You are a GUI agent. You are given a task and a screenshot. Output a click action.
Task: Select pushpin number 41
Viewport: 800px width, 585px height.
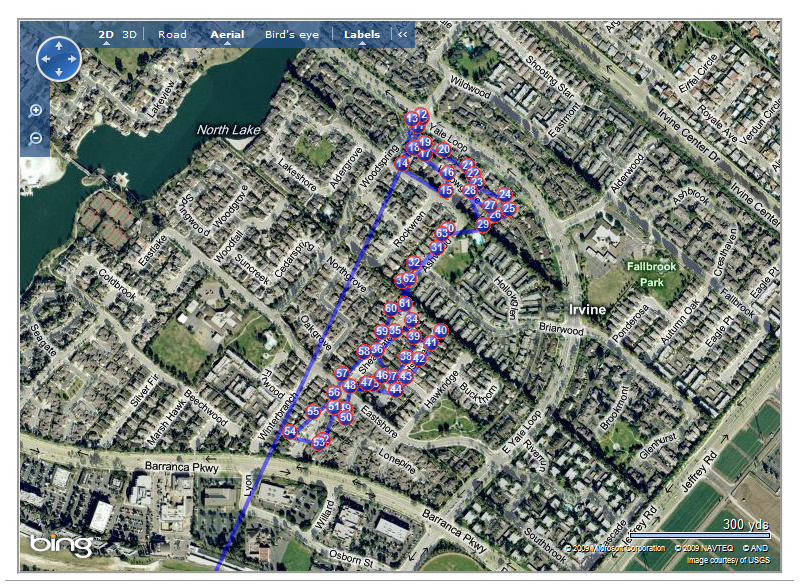pos(431,343)
